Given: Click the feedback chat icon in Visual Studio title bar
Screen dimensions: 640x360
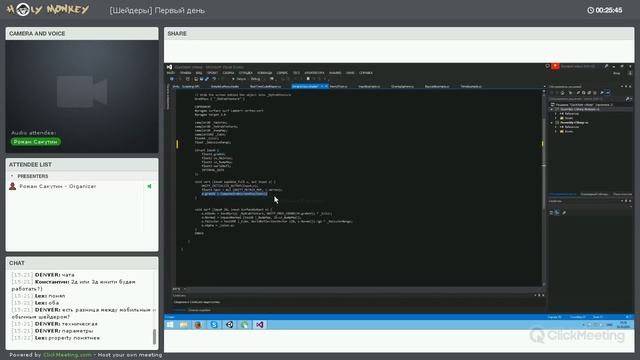Looking at the screenshot, I should tap(547, 66).
